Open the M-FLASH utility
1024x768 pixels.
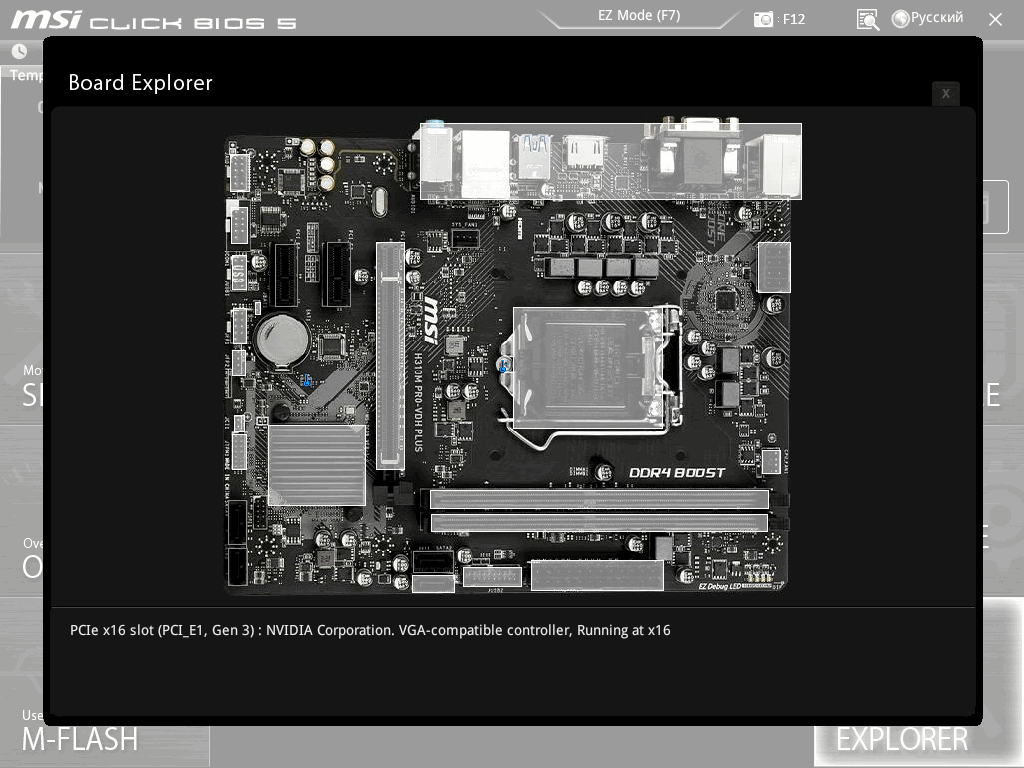click(x=80, y=739)
